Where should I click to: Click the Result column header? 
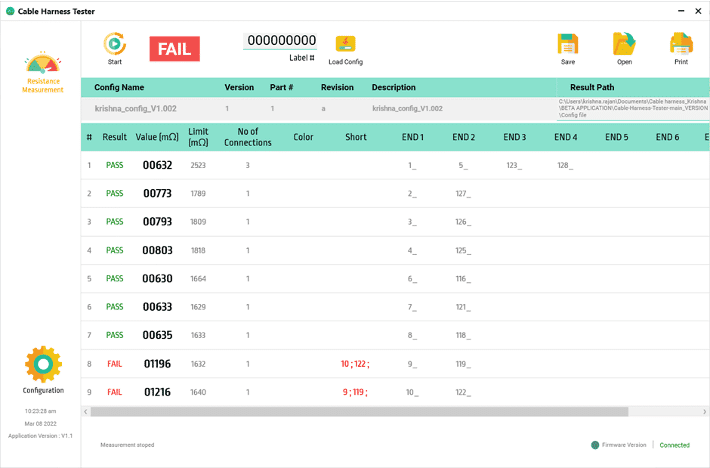[115, 137]
